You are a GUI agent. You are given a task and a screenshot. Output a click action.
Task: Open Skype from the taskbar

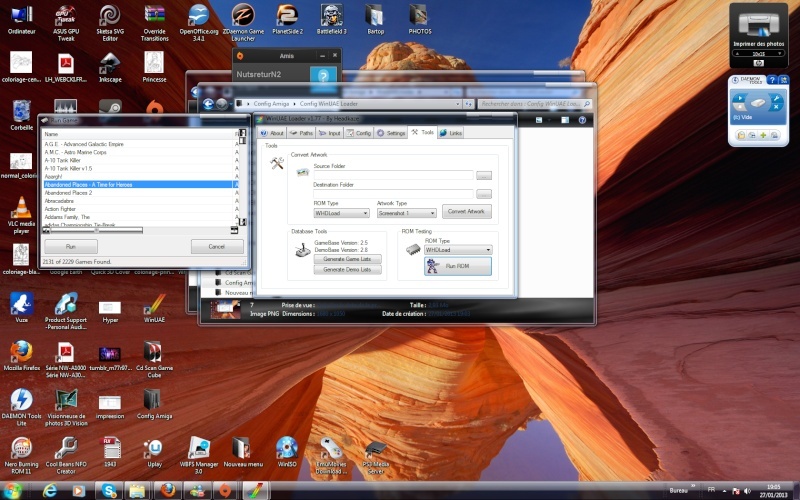pyautogui.click(x=109, y=491)
